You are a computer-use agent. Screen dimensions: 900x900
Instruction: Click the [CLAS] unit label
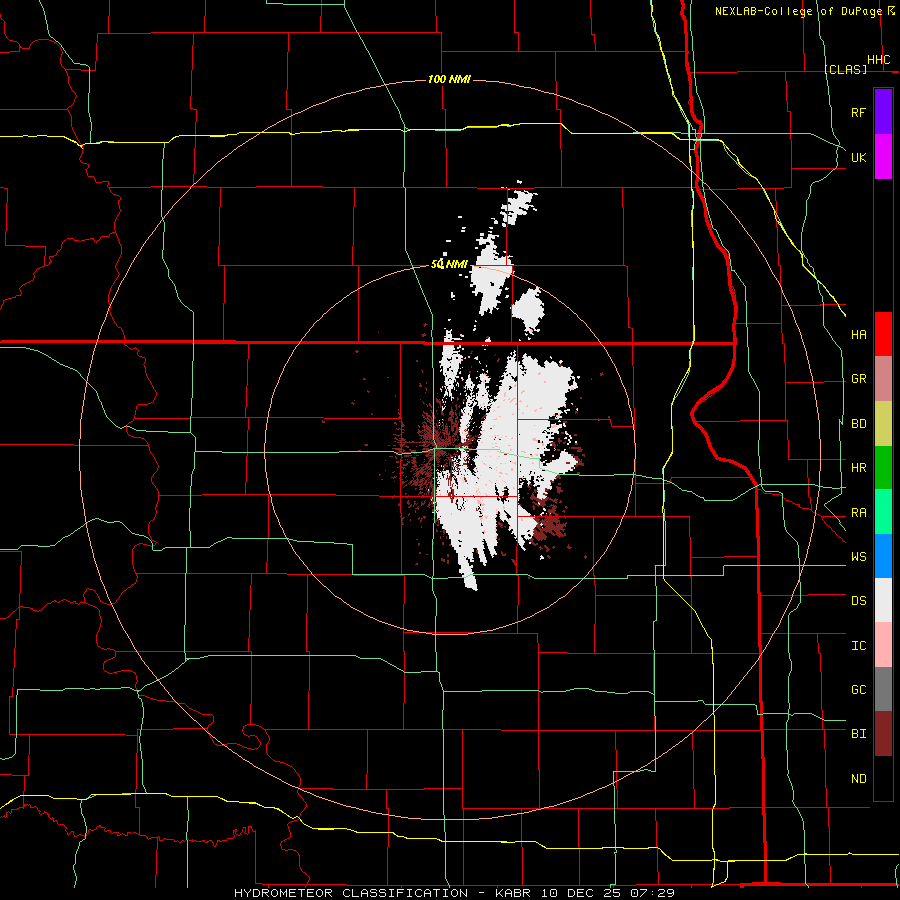845,69
